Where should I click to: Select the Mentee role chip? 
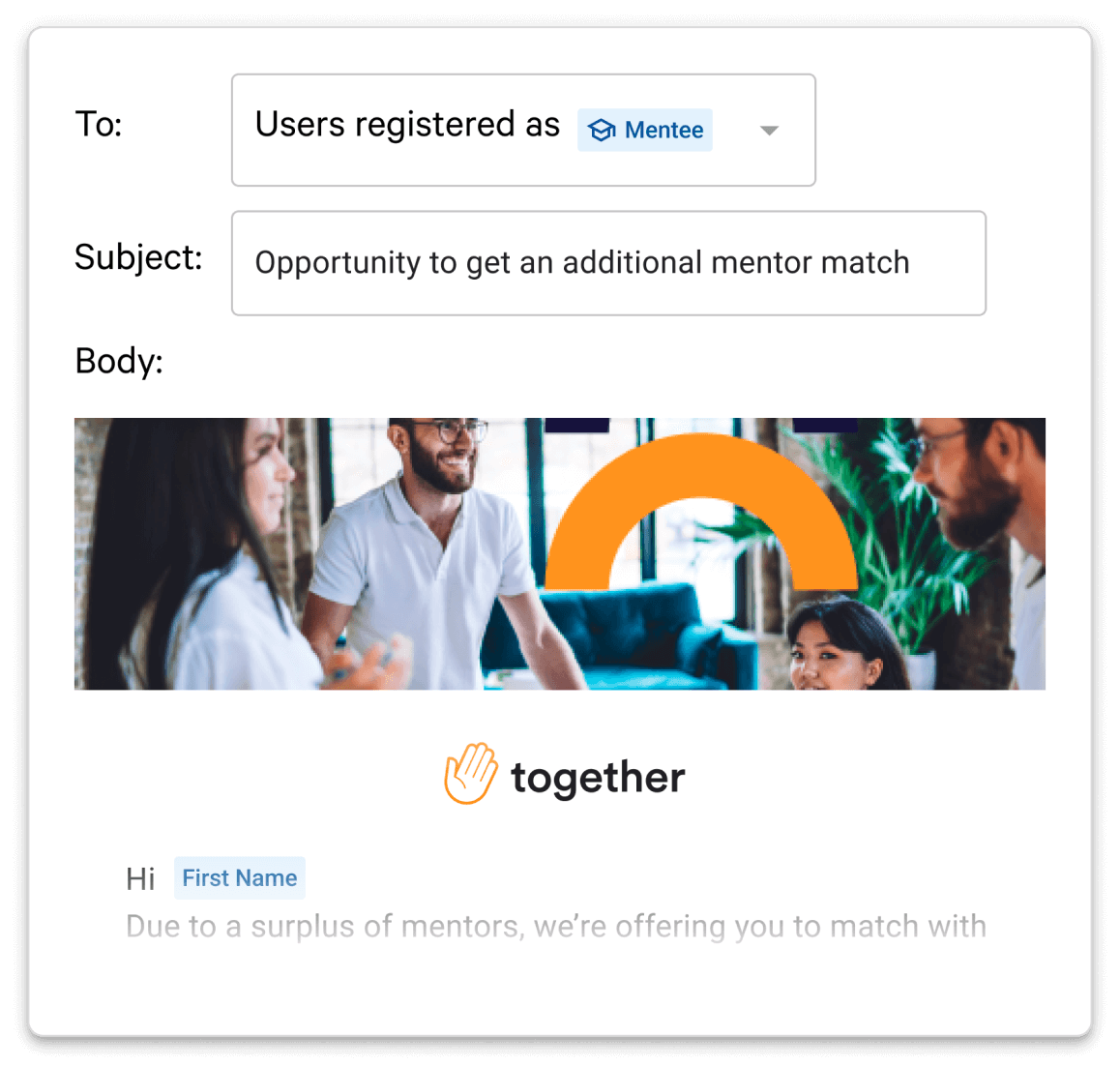click(644, 130)
